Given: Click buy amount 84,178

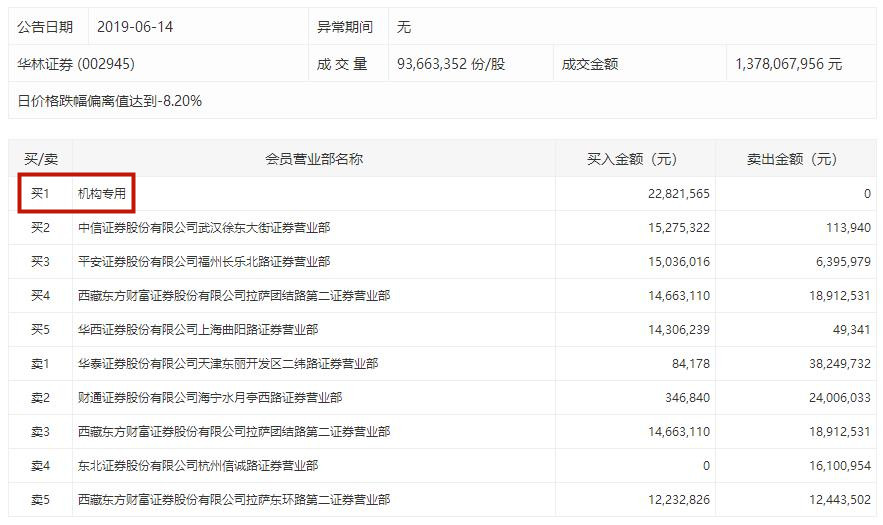Looking at the screenshot, I should [690, 364].
